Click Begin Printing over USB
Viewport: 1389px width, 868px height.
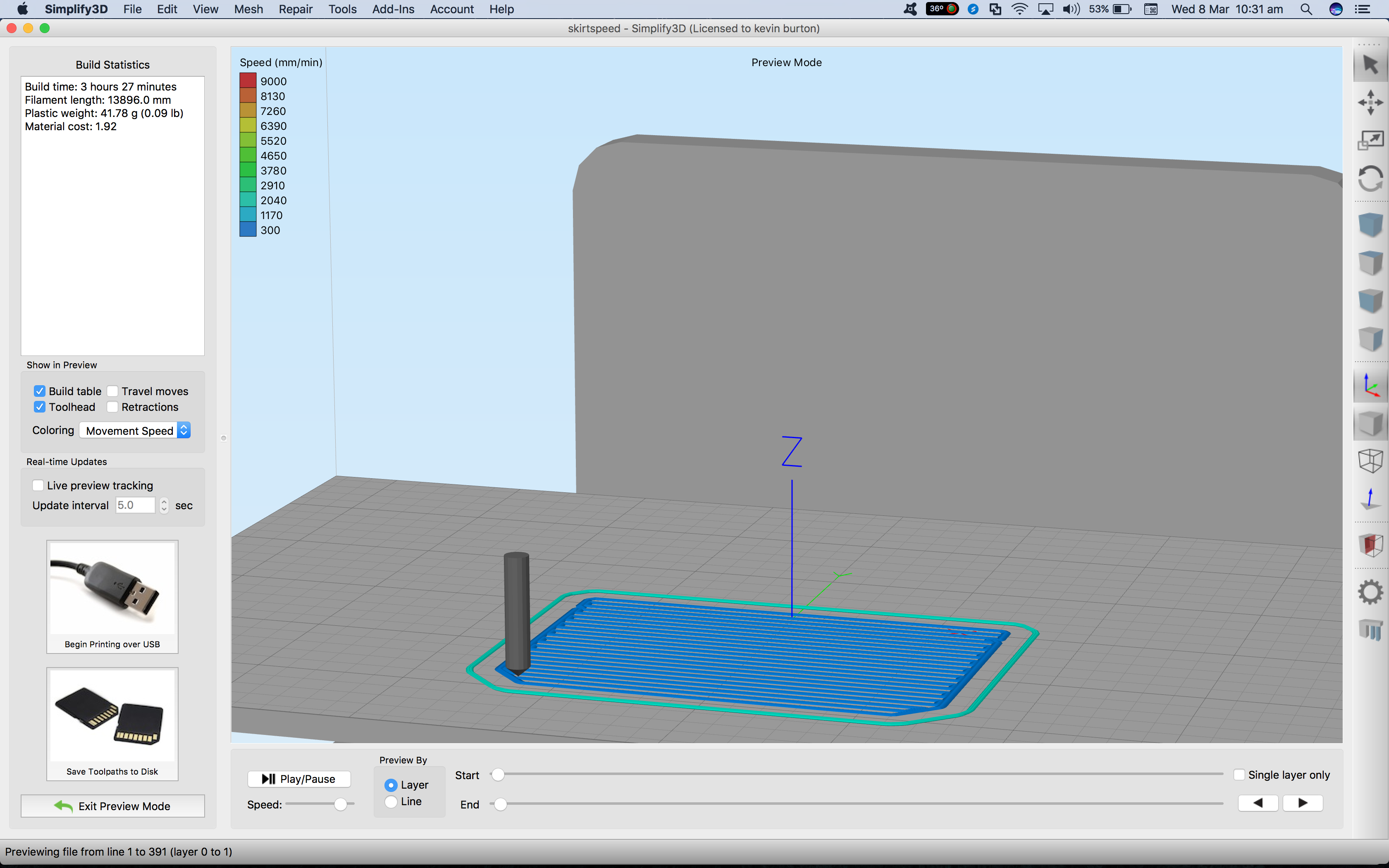click(x=112, y=596)
